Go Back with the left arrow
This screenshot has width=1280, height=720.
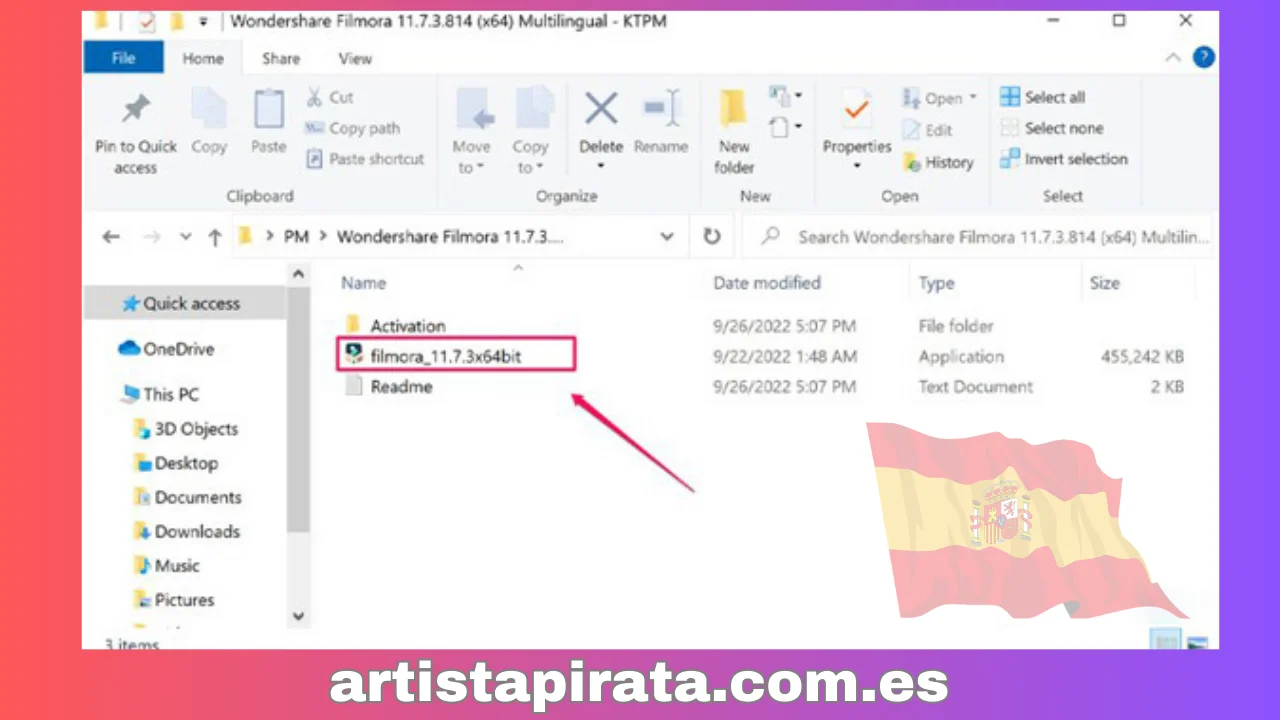tap(111, 237)
